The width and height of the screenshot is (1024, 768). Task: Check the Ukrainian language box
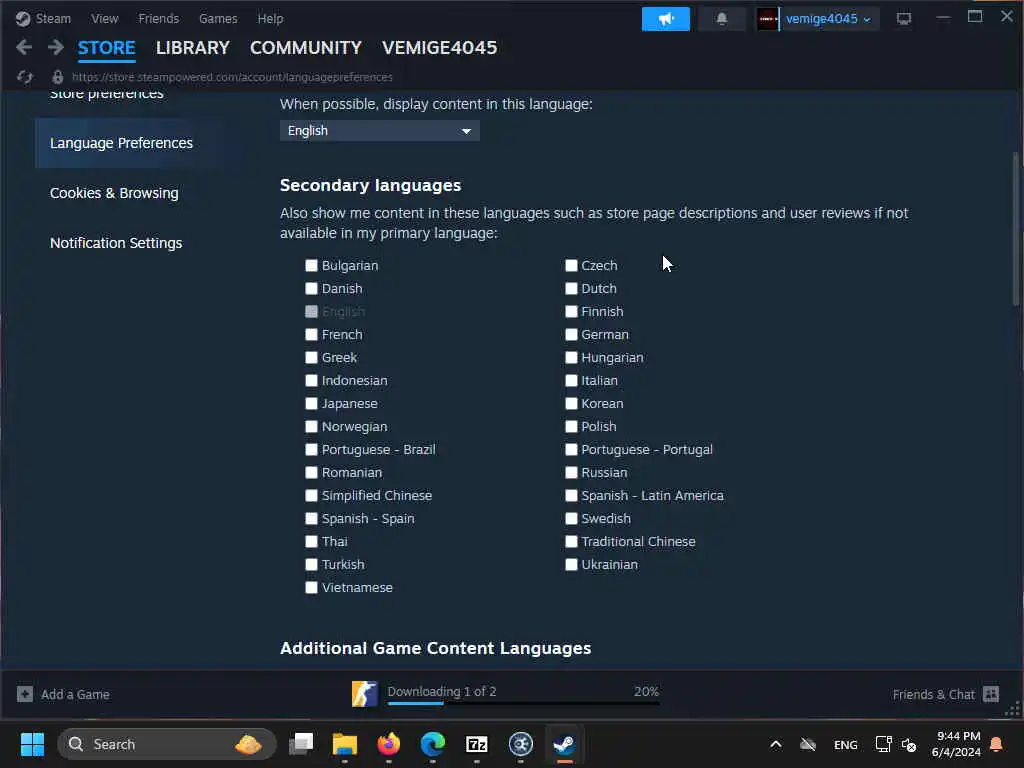tap(571, 564)
